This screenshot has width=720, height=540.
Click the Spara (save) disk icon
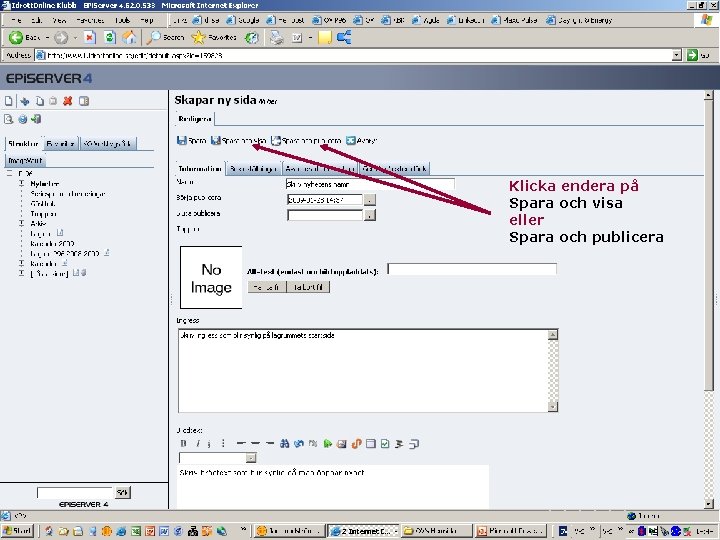tap(182, 141)
